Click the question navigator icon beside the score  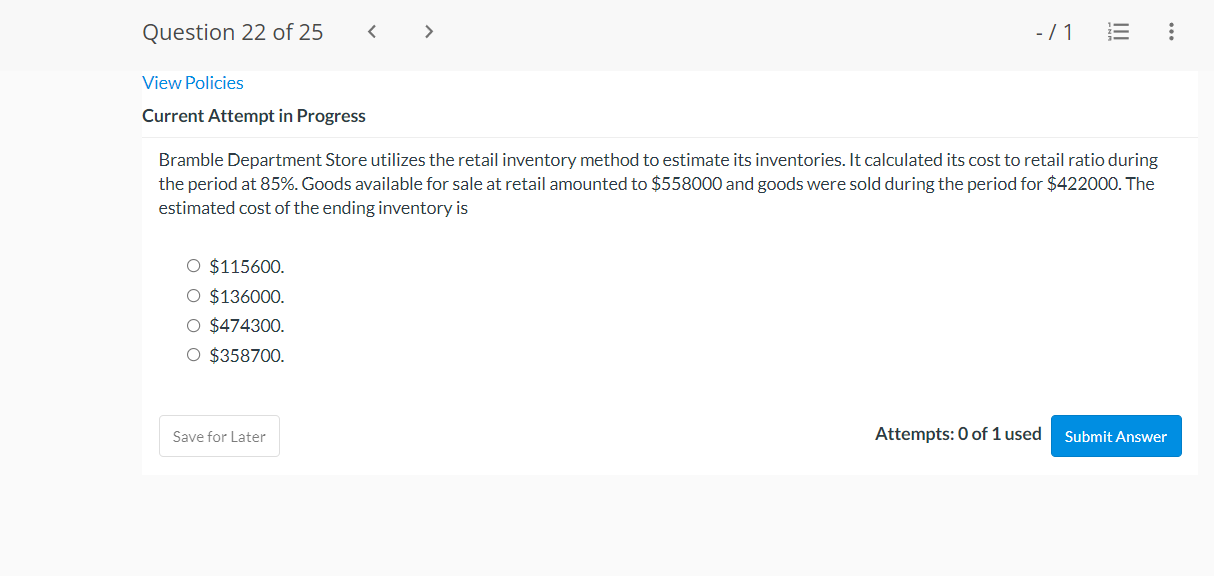1118,31
